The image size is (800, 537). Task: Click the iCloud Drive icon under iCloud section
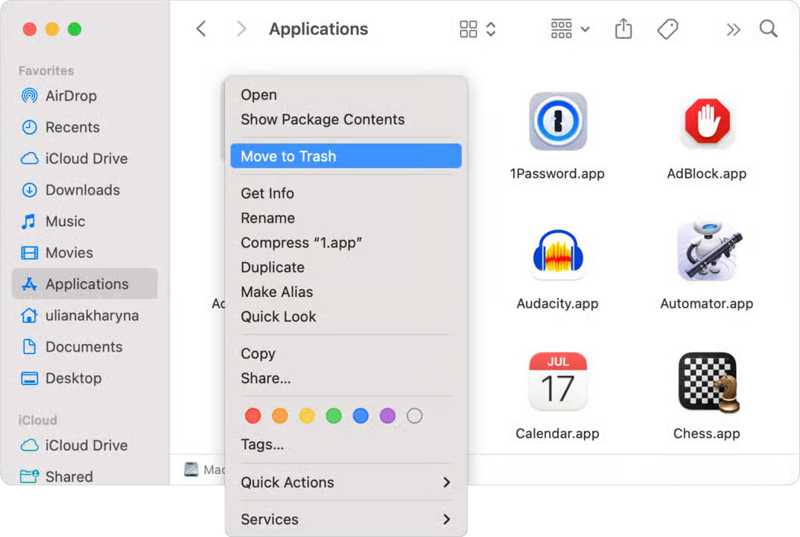pos(30,445)
